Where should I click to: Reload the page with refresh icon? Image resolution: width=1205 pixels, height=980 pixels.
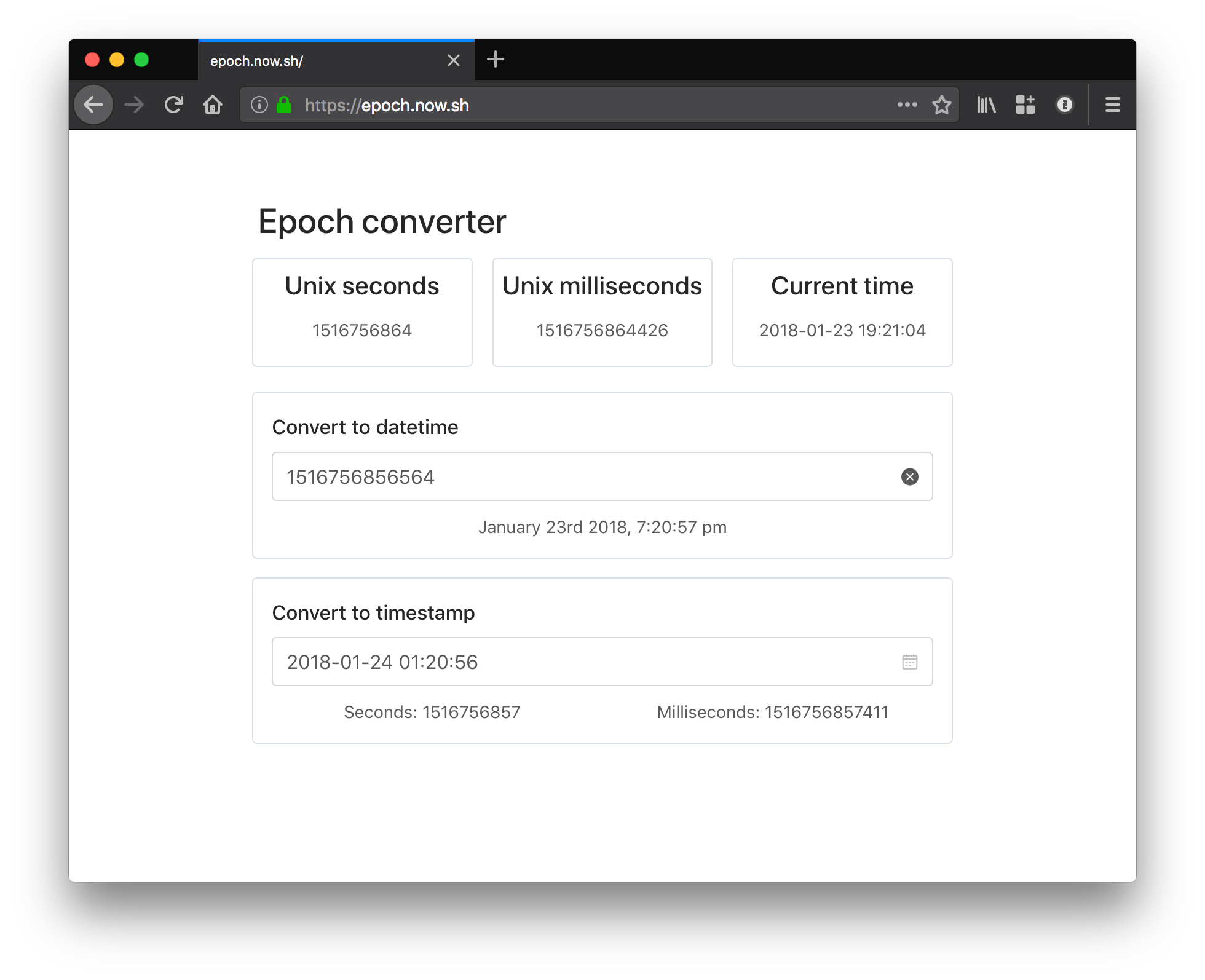(x=174, y=105)
